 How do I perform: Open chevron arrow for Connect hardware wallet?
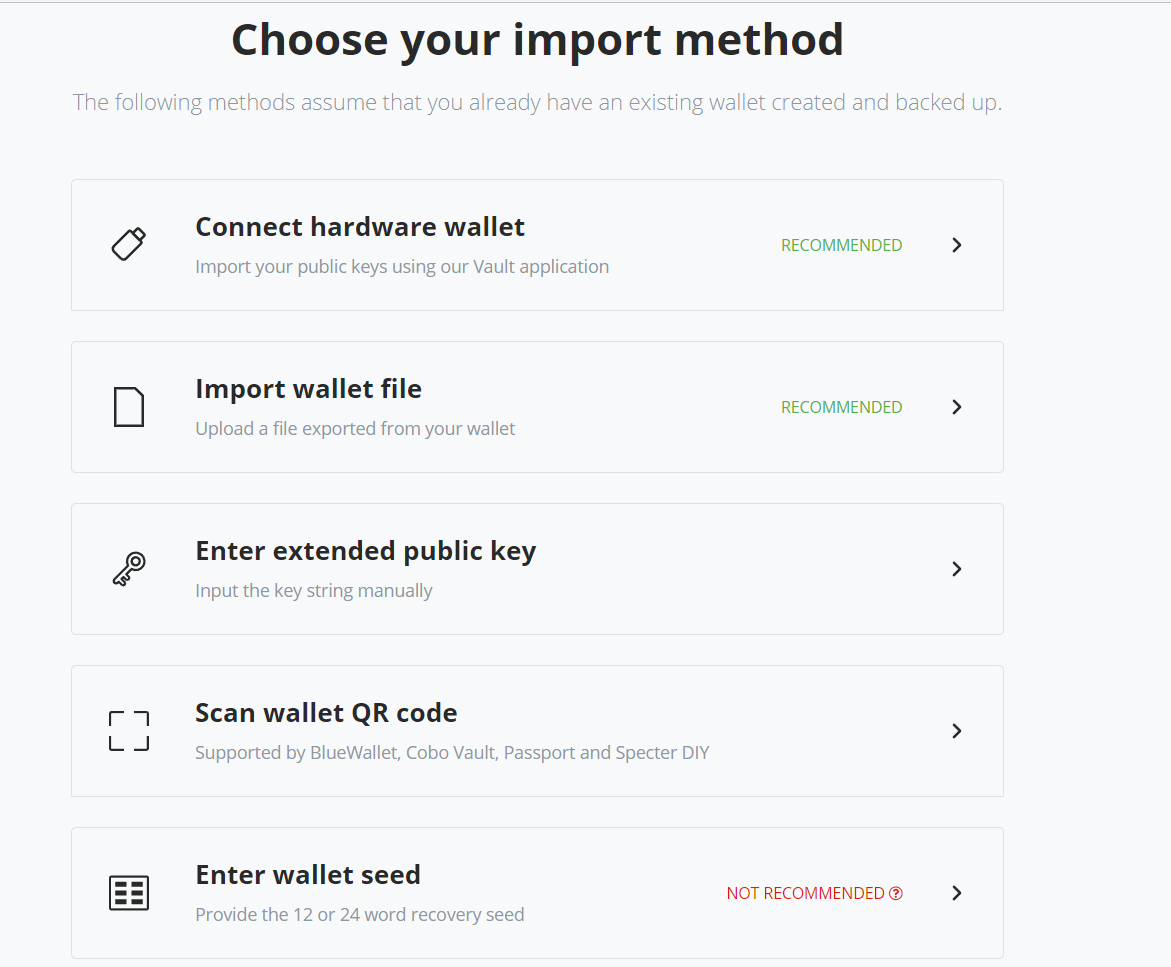[x=957, y=245]
